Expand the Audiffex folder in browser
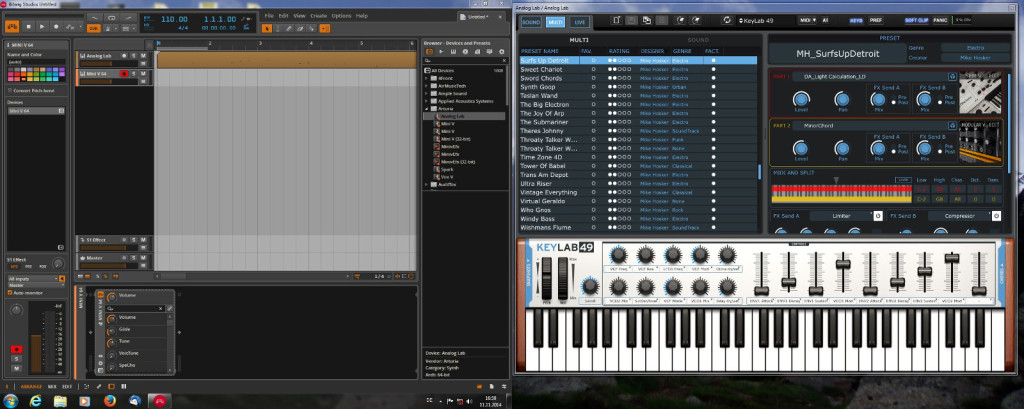This screenshot has height=409, width=1024. coord(426,184)
